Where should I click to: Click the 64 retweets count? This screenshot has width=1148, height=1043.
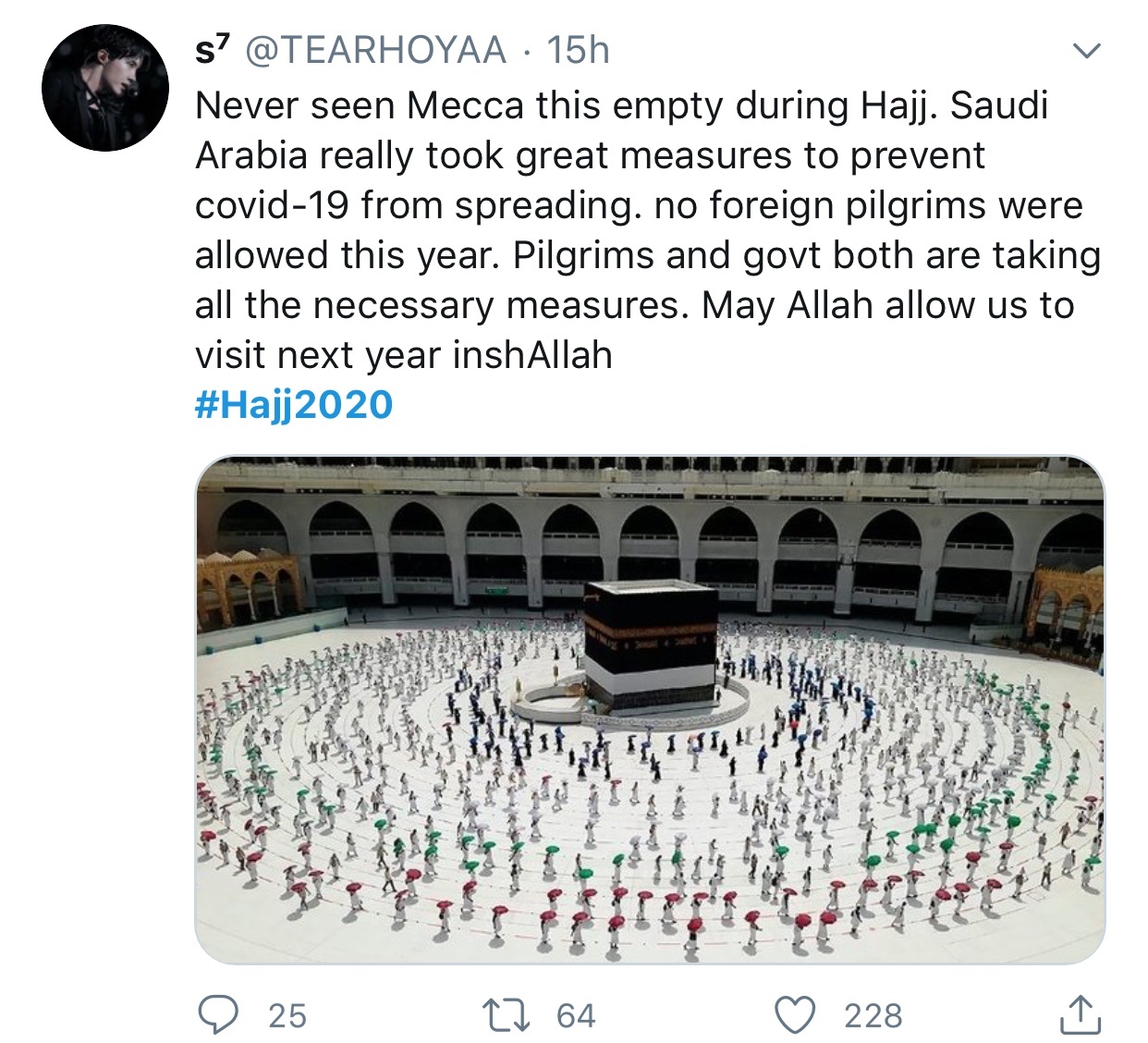[576, 1015]
